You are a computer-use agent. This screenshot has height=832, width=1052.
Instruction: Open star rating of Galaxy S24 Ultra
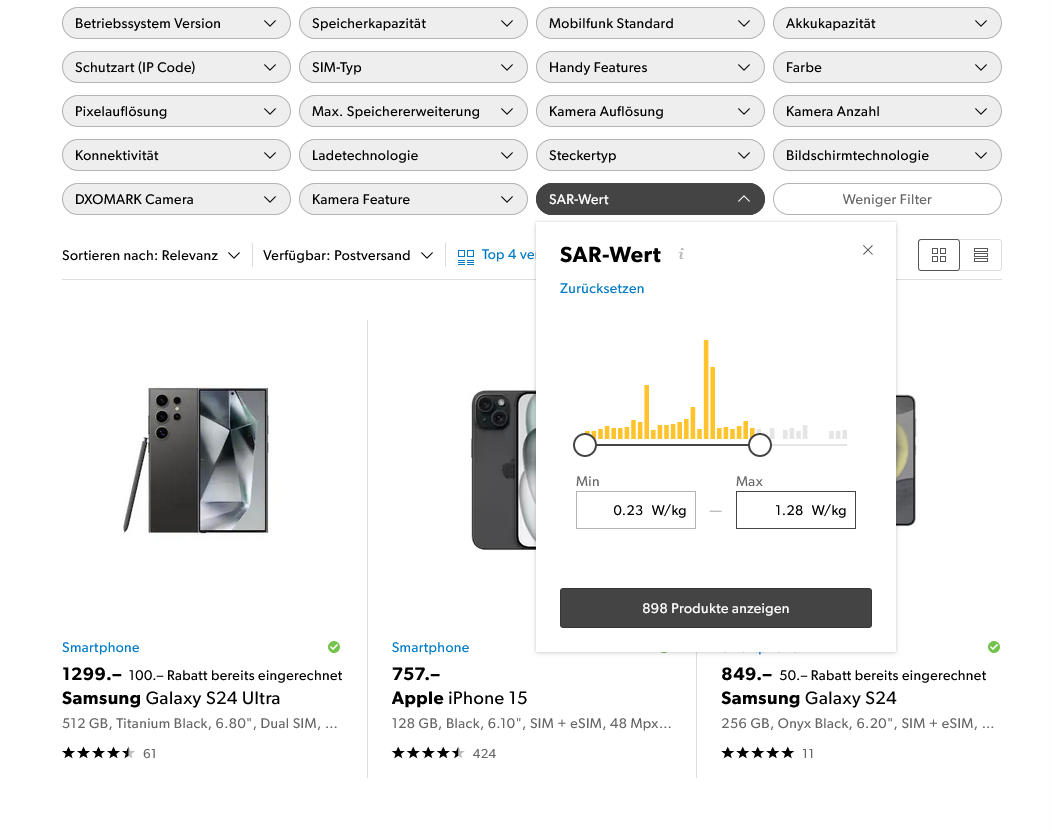98,753
